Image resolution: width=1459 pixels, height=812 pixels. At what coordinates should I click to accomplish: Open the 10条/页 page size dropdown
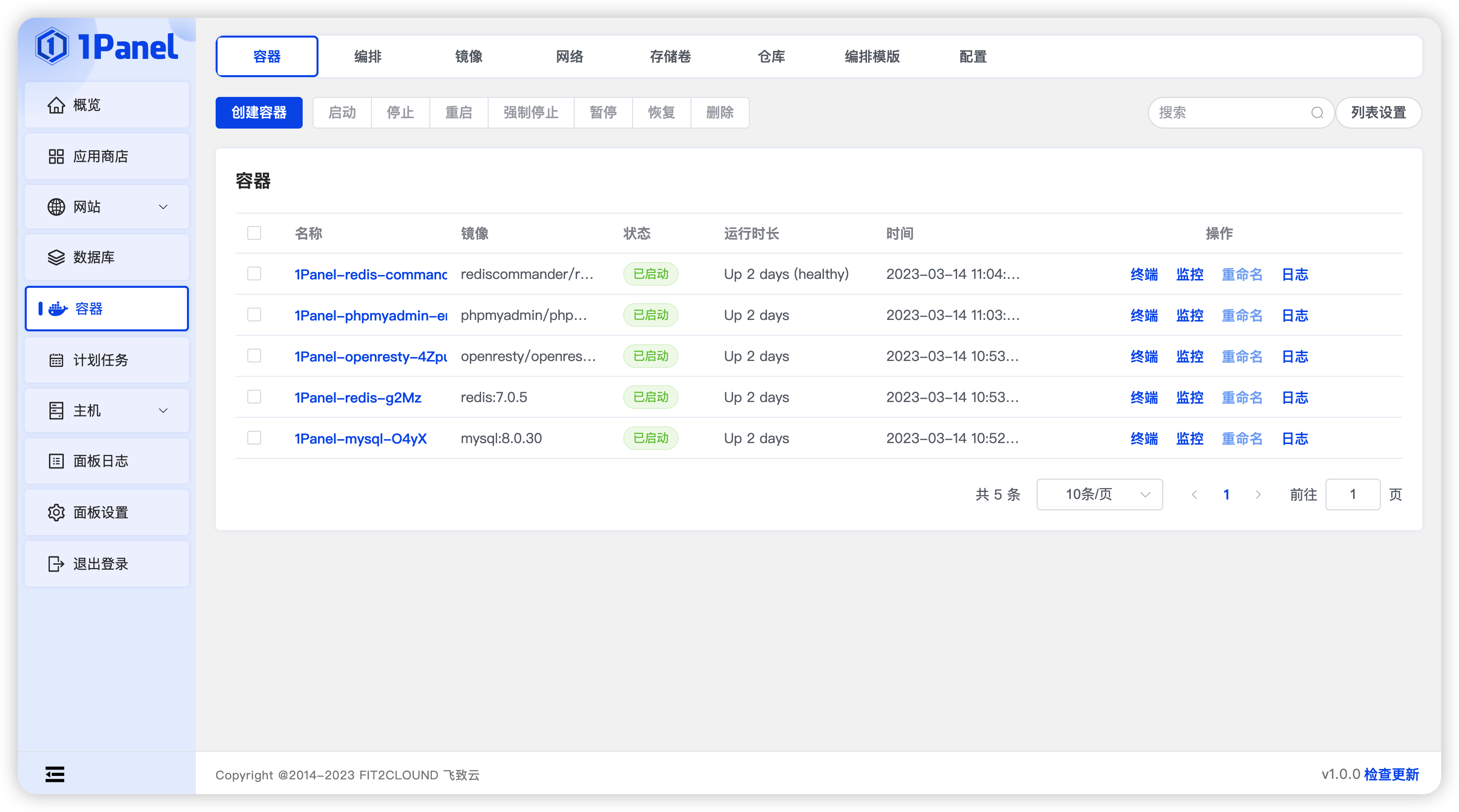pos(1099,495)
